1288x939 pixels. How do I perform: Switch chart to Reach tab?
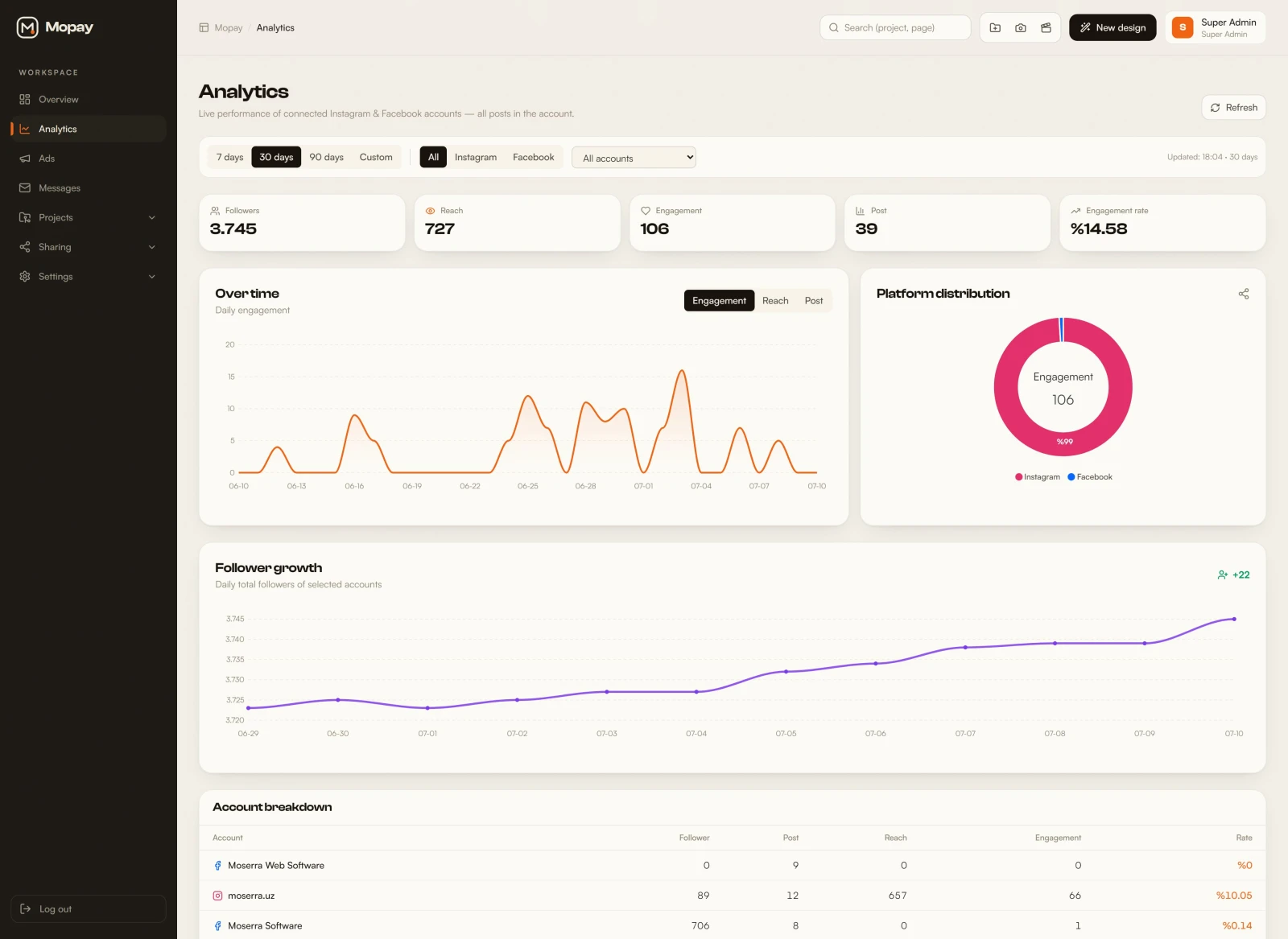coord(775,301)
